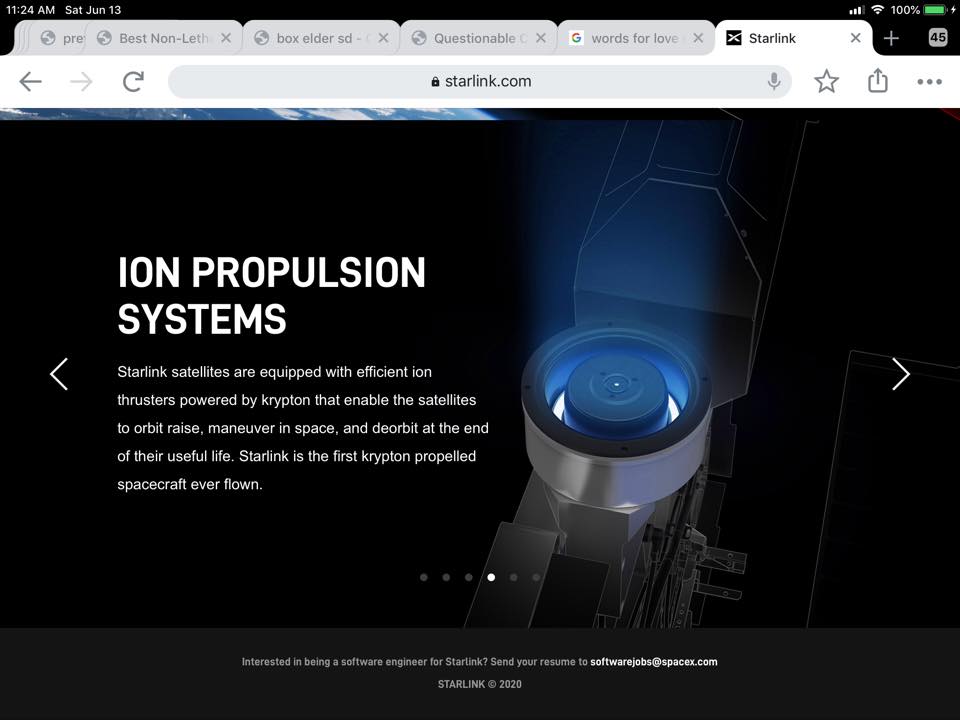This screenshot has height=720, width=960.
Task: Close the Starlink tab
Action: point(855,38)
